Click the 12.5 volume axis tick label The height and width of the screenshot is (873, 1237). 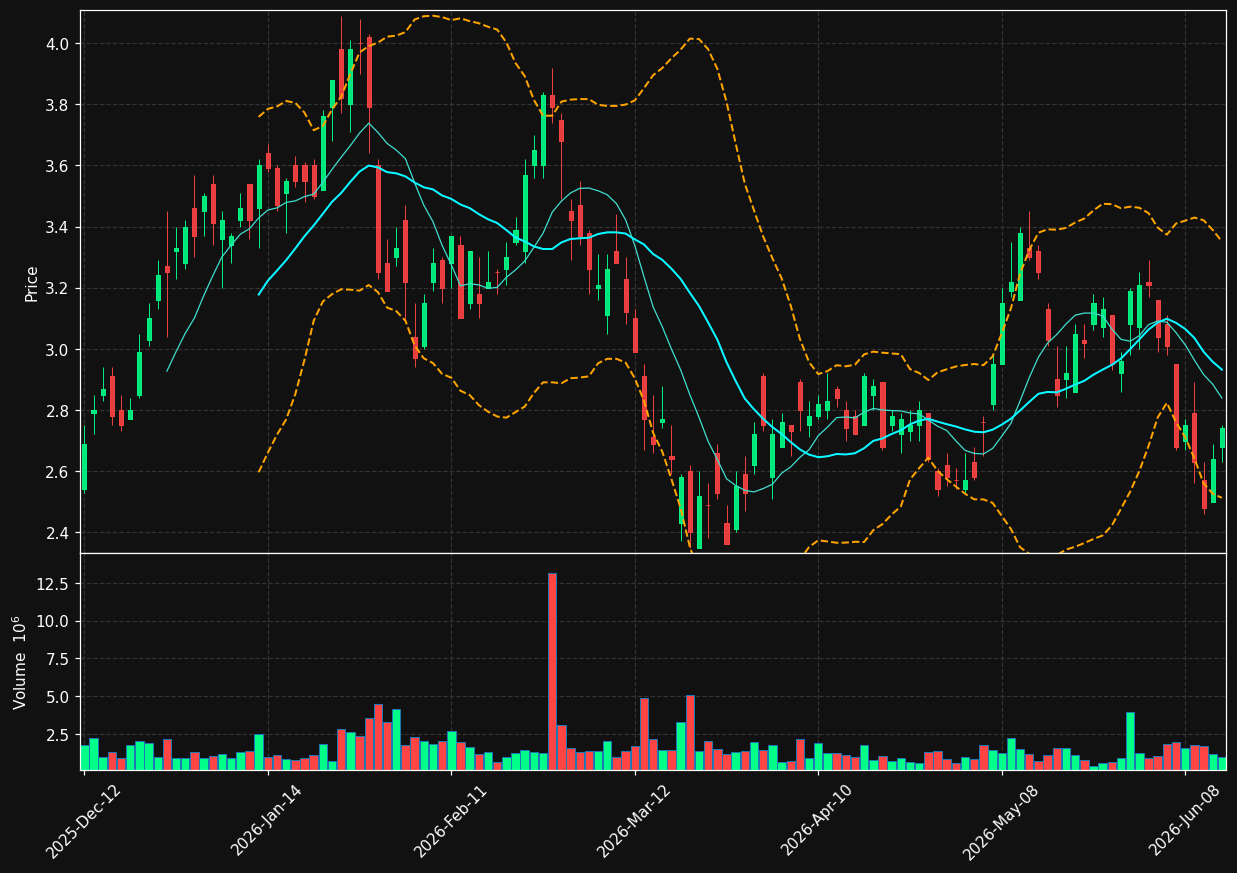[52, 584]
